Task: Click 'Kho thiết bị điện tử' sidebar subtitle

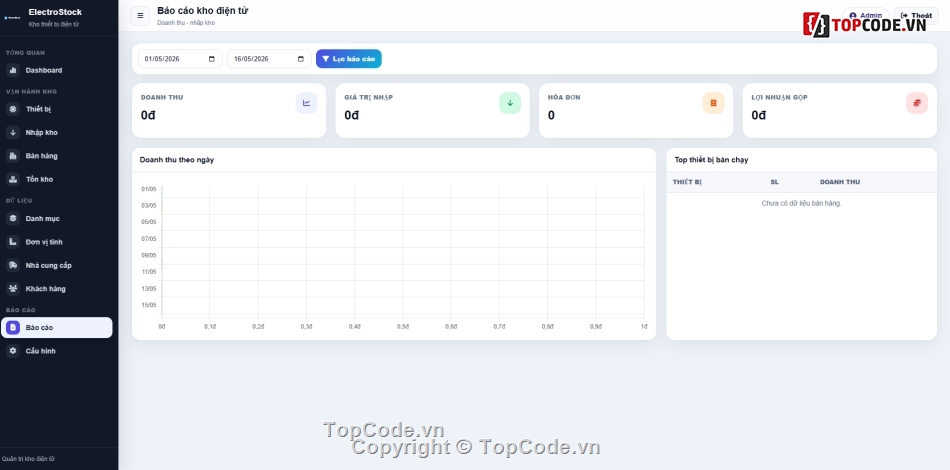Action: [53, 24]
